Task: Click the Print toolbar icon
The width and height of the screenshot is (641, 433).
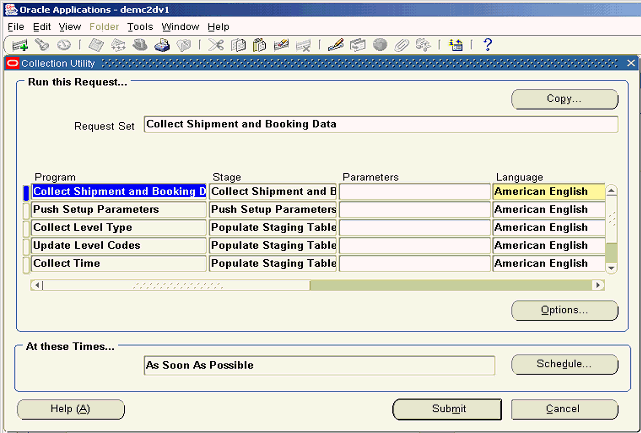Action: (162, 45)
